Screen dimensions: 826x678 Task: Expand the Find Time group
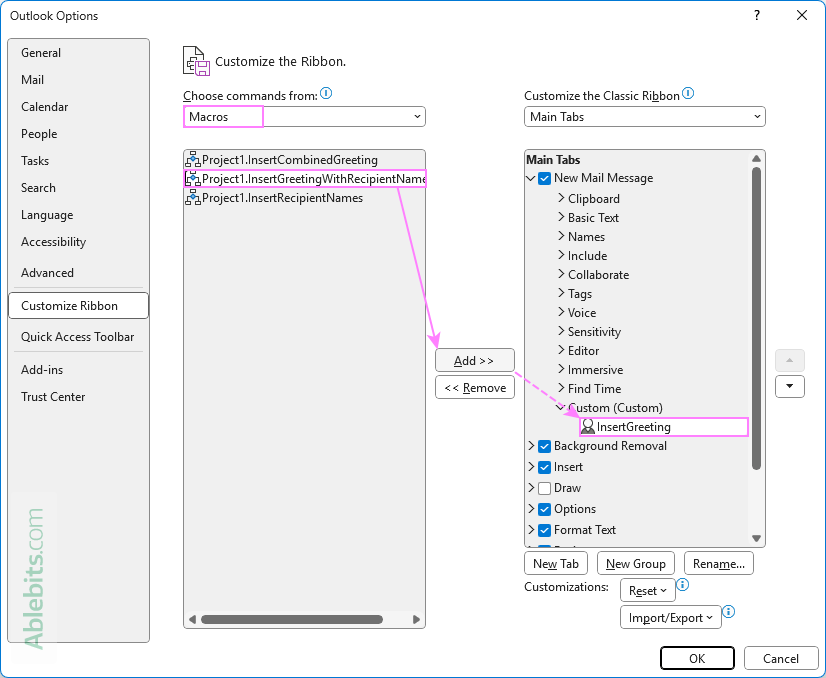click(x=561, y=388)
